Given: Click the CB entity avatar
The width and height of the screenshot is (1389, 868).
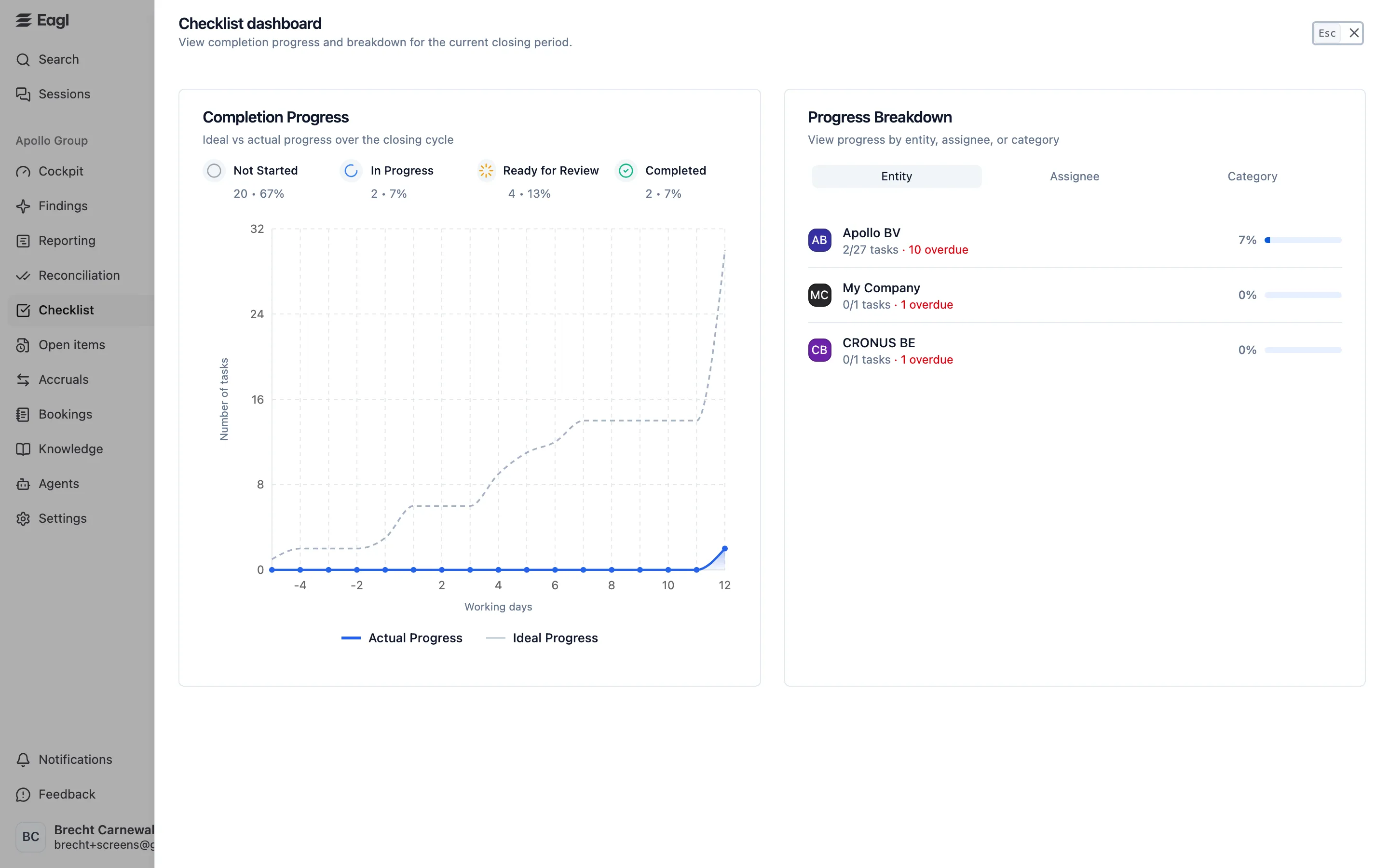Looking at the screenshot, I should tap(819, 350).
